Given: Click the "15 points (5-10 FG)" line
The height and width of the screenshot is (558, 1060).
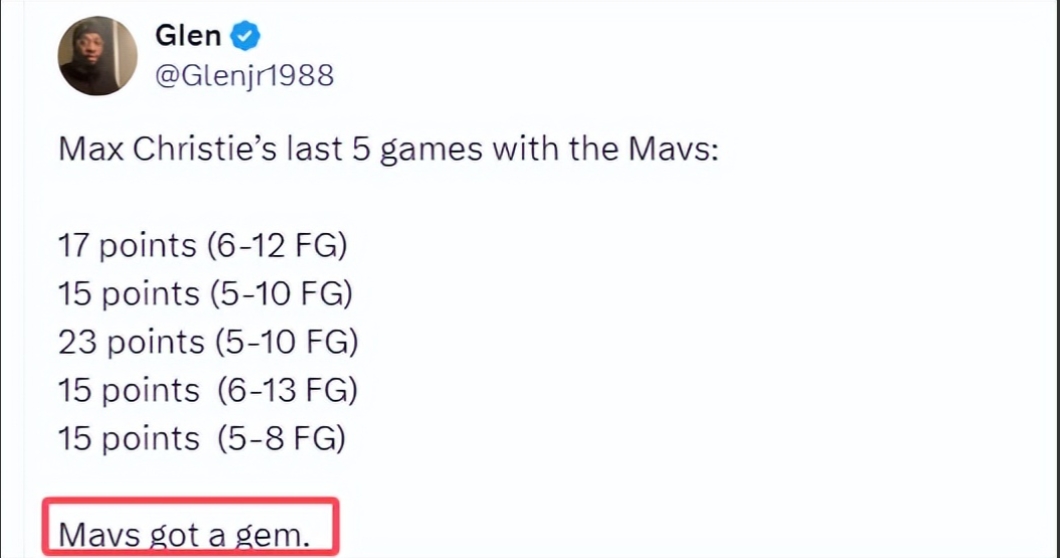Looking at the screenshot, I should point(206,295).
